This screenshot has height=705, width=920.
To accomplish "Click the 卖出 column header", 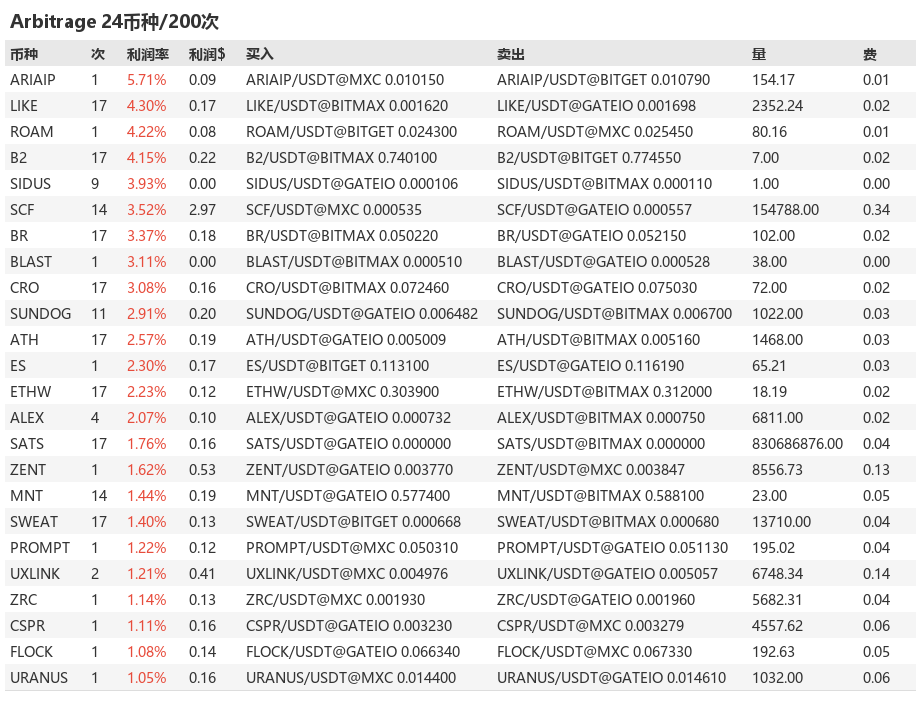I will click(510, 55).
